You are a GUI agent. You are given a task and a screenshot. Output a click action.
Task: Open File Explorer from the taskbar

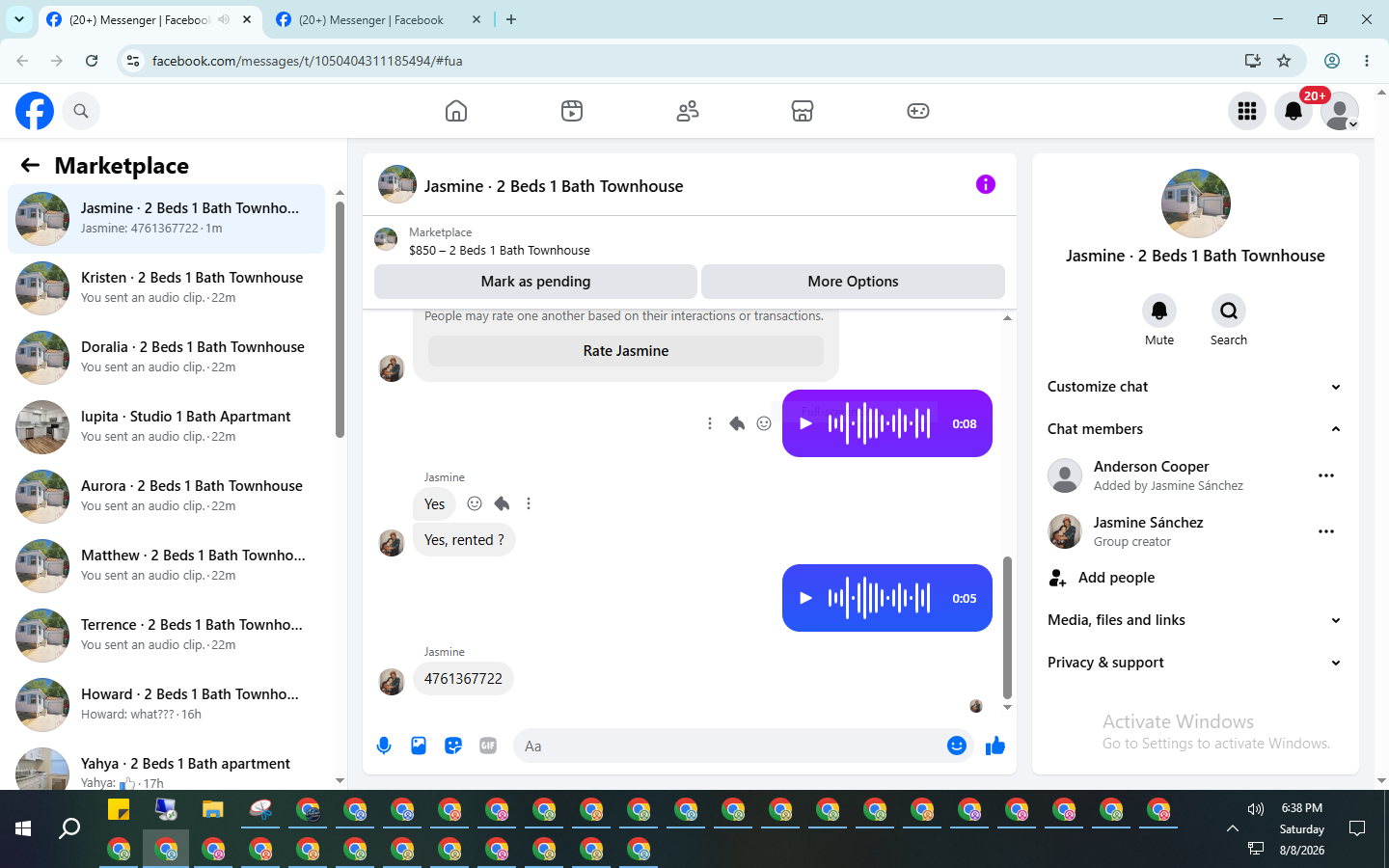click(x=213, y=809)
